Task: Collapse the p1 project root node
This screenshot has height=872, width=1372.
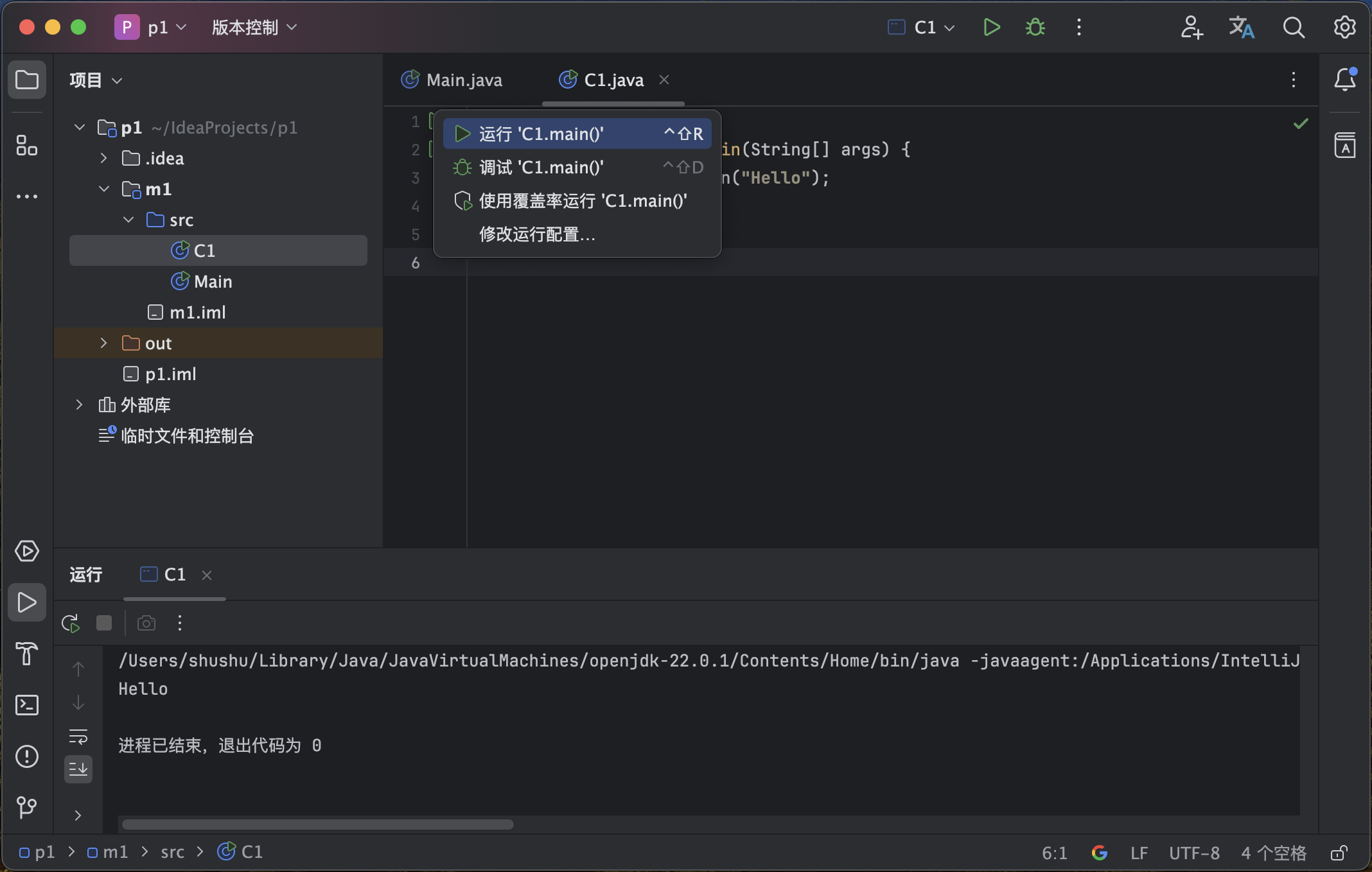Action: pyautogui.click(x=80, y=127)
